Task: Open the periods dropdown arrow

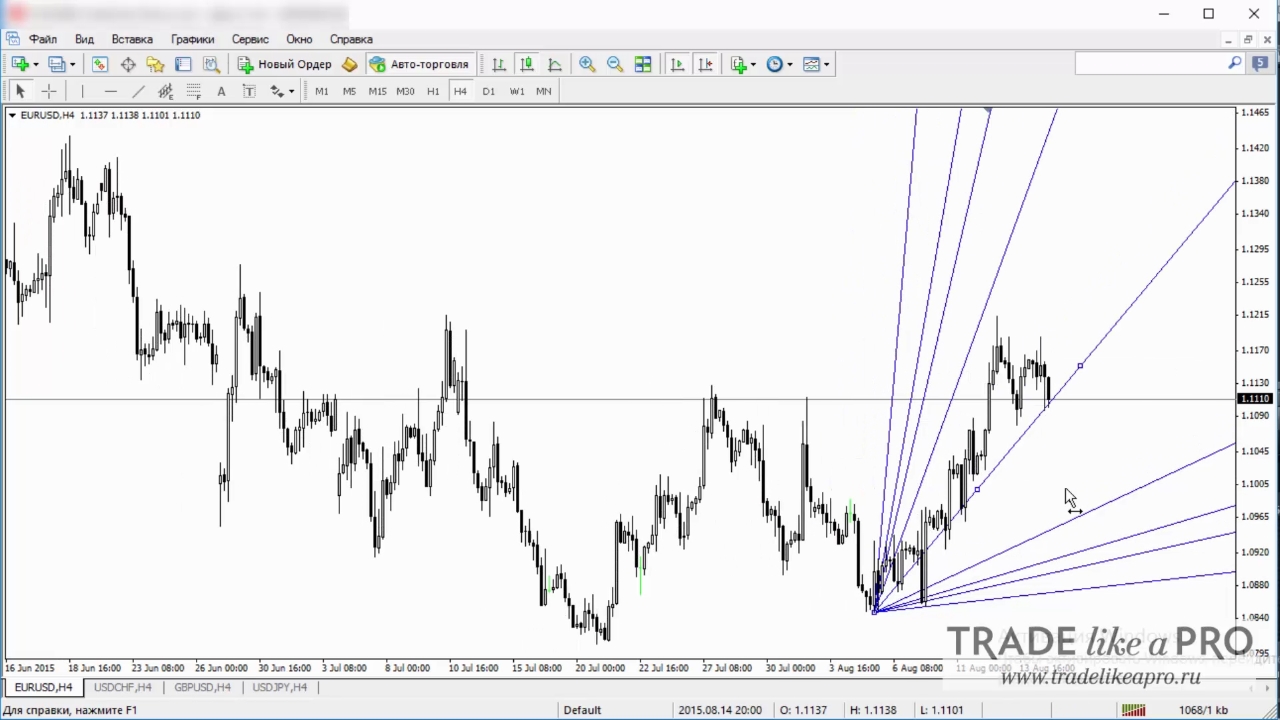Action: [790, 64]
